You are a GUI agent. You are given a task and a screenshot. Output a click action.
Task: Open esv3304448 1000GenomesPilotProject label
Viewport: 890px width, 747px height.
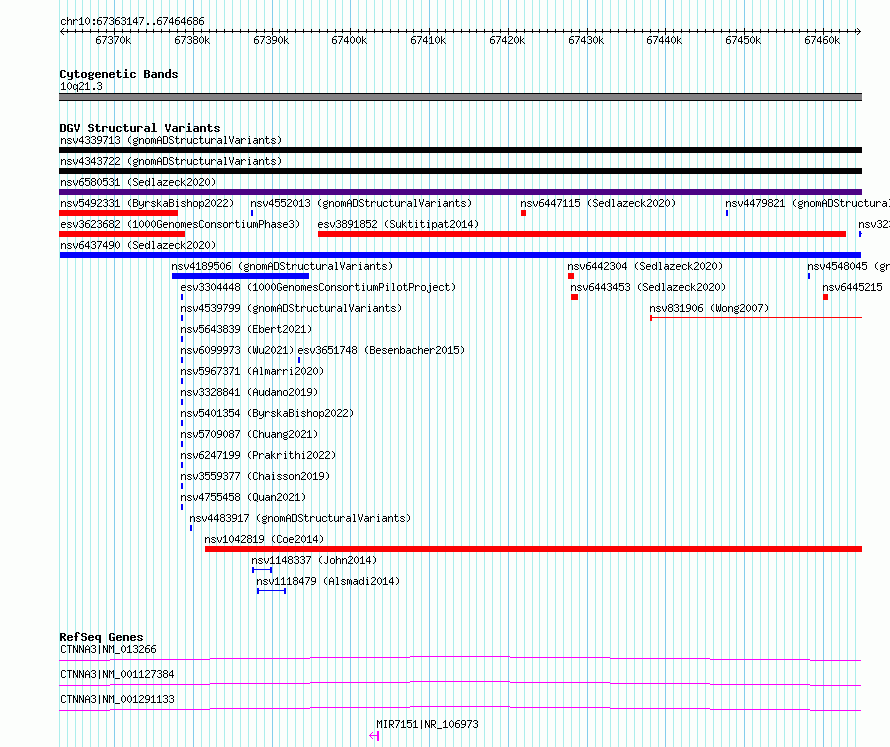(318, 287)
